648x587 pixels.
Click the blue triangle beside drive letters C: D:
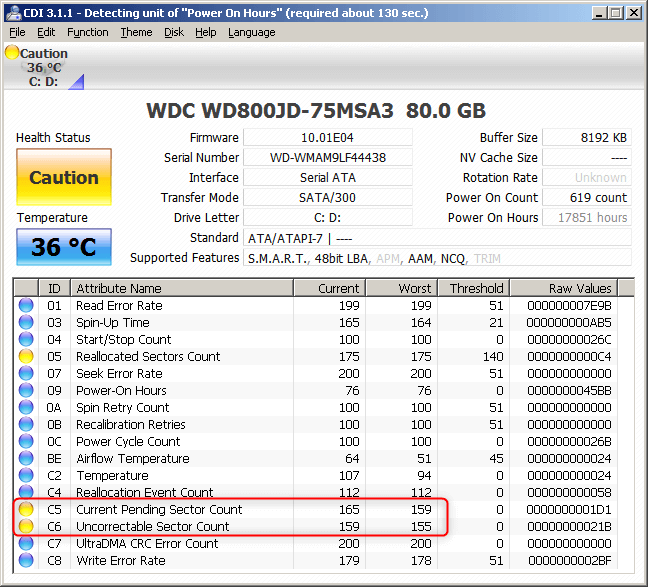tap(76, 82)
